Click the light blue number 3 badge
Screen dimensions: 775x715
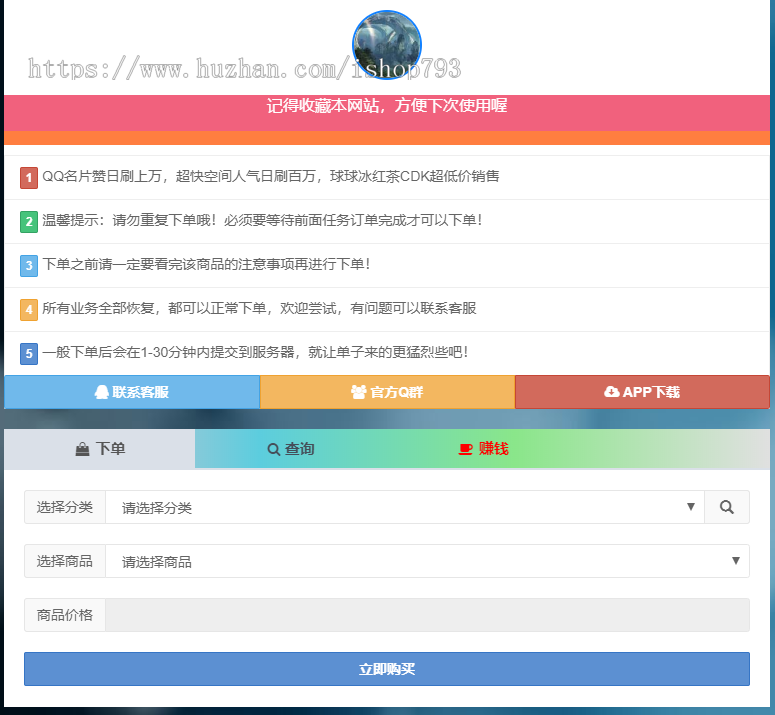point(29,265)
